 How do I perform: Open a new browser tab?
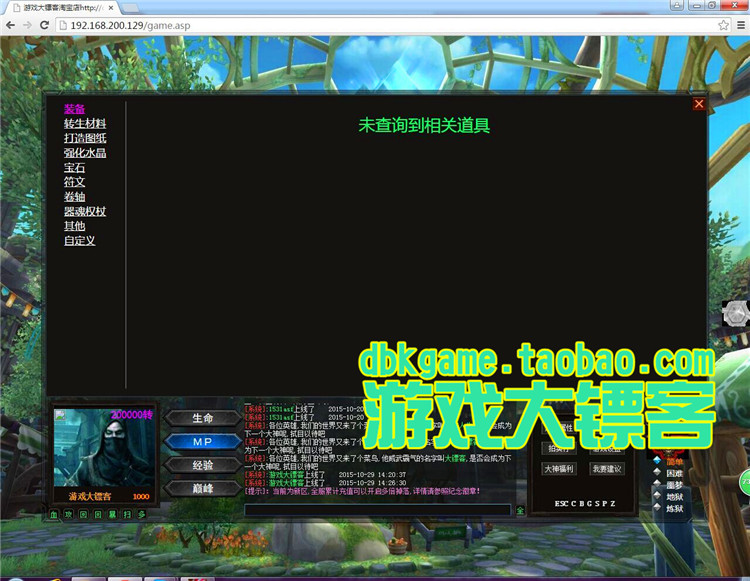pyautogui.click(x=130, y=8)
